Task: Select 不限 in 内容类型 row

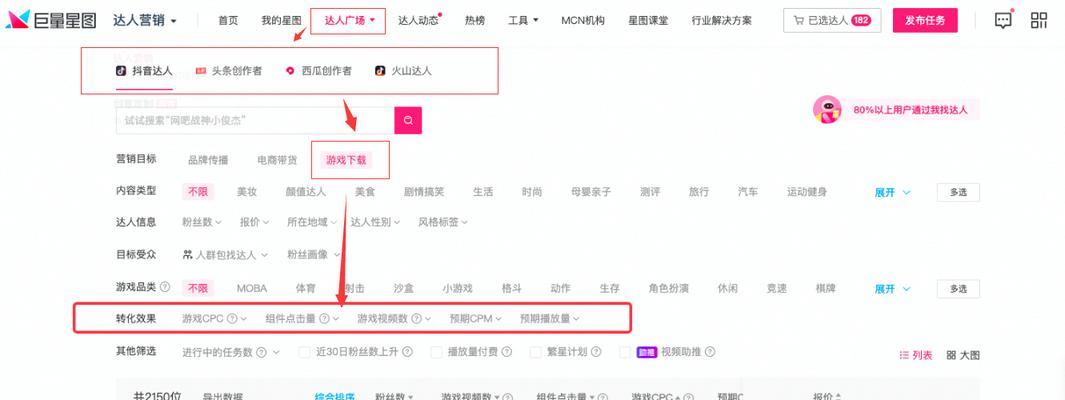Action: (198, 192)
